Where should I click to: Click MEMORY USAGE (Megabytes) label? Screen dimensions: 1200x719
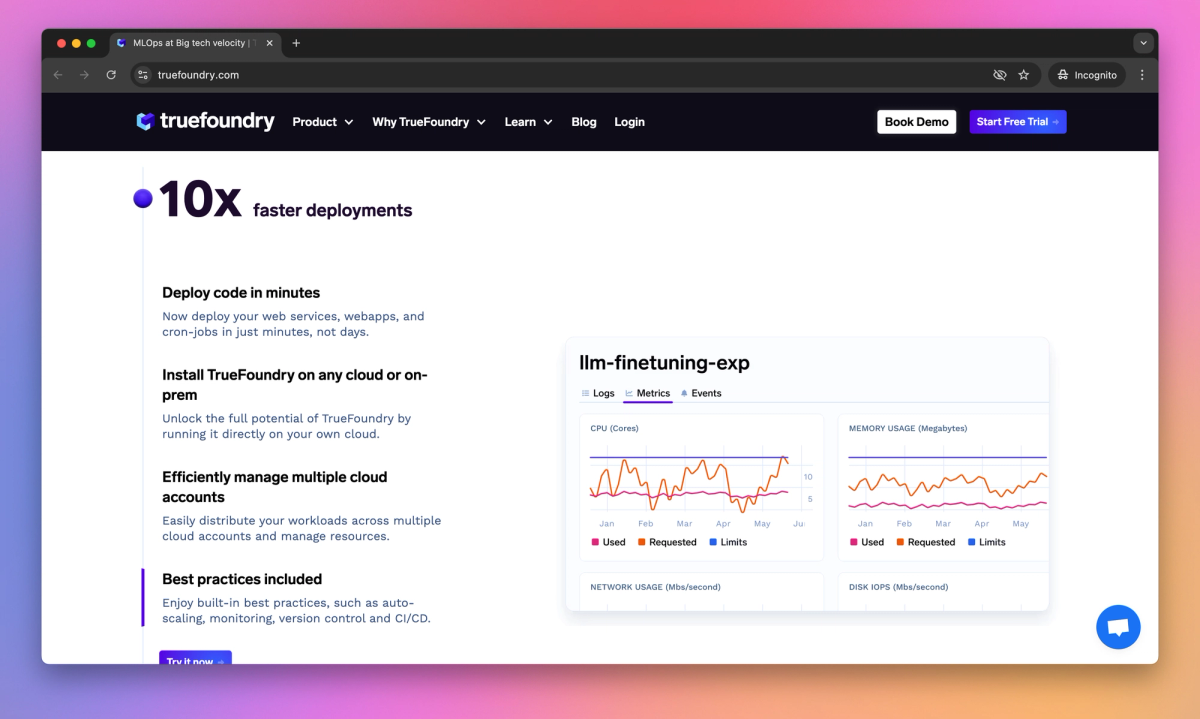pyautogui.click(x=908, y=428)
